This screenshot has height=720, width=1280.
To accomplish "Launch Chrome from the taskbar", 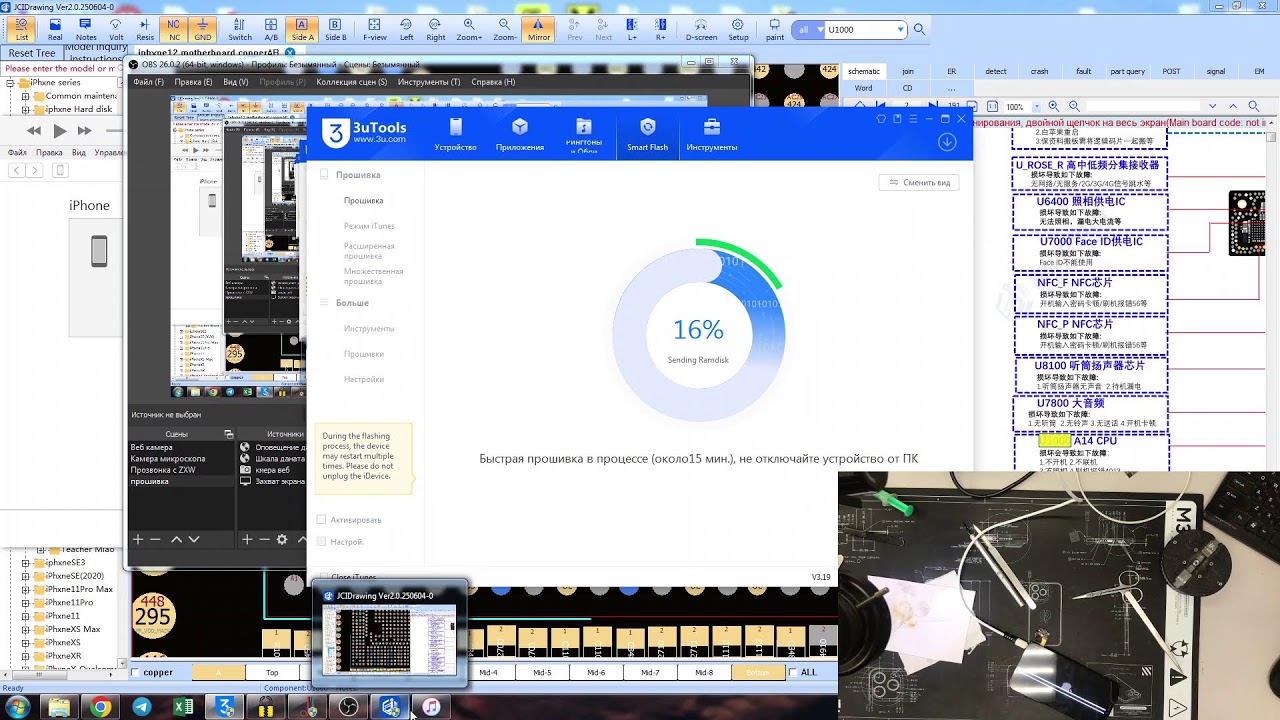I will point(101,707).
